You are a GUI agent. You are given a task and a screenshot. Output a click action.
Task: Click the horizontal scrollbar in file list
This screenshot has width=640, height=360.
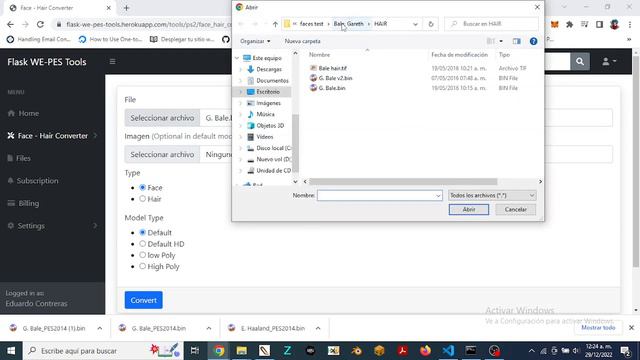coord(403,182)
